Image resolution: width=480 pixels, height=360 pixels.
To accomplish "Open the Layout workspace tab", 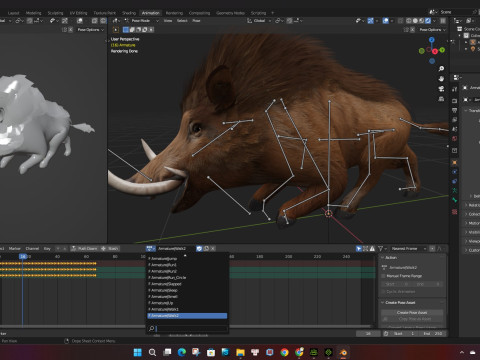I will coord(13,13).
